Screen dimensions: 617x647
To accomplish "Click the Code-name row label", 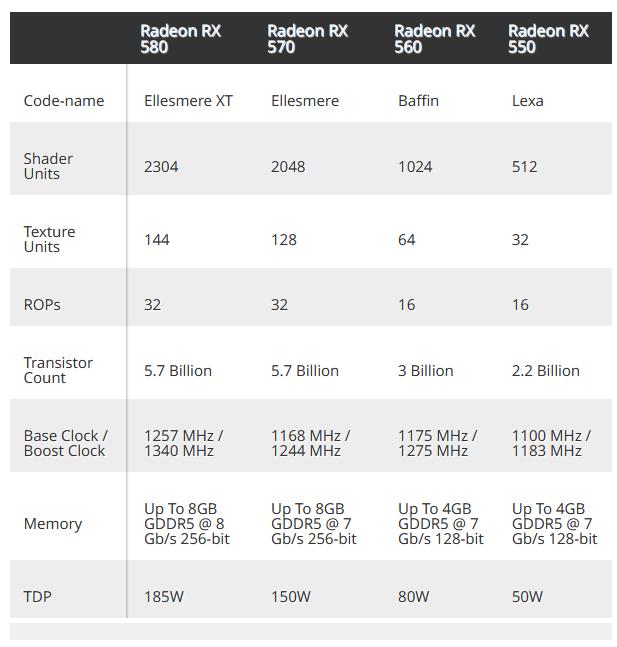I will click(x=63, y=101).
